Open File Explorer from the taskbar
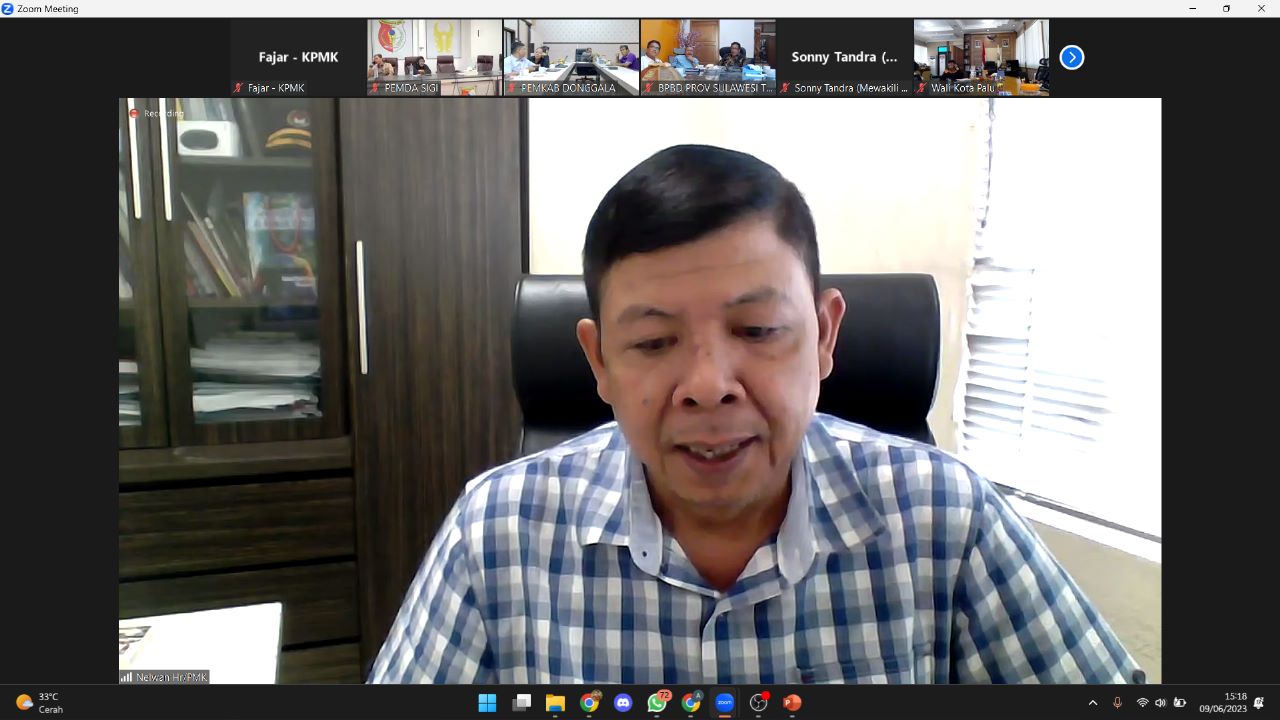 [555, 703]
